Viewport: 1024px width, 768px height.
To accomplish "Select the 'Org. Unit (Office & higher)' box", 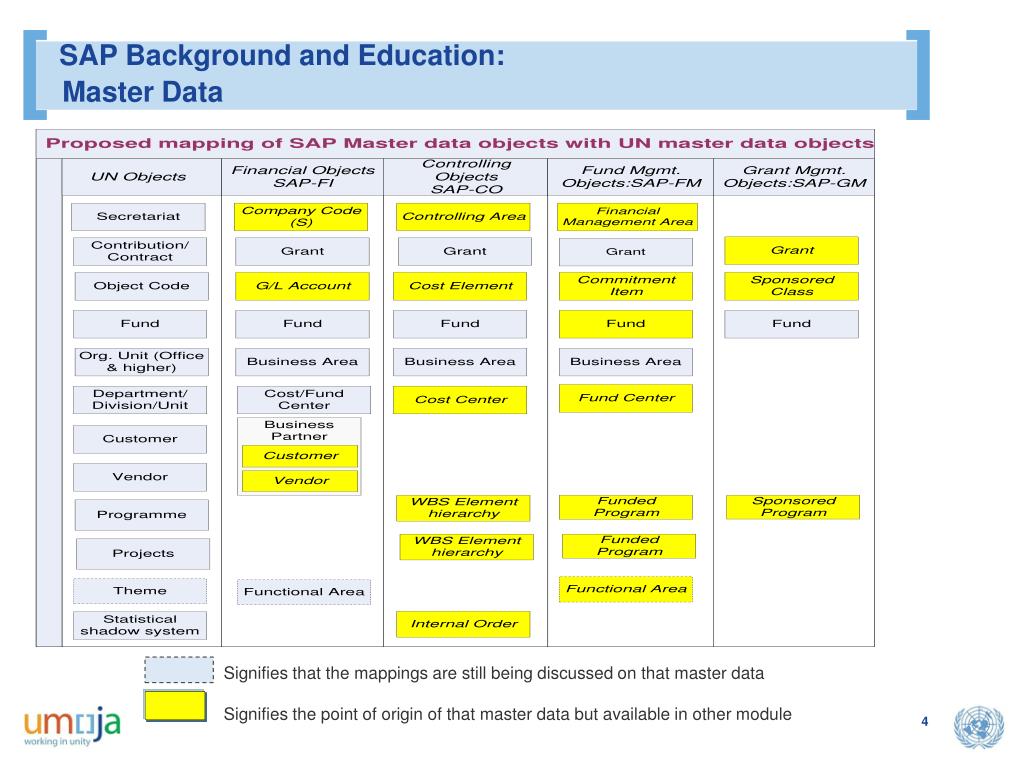I will click(142, 362).
